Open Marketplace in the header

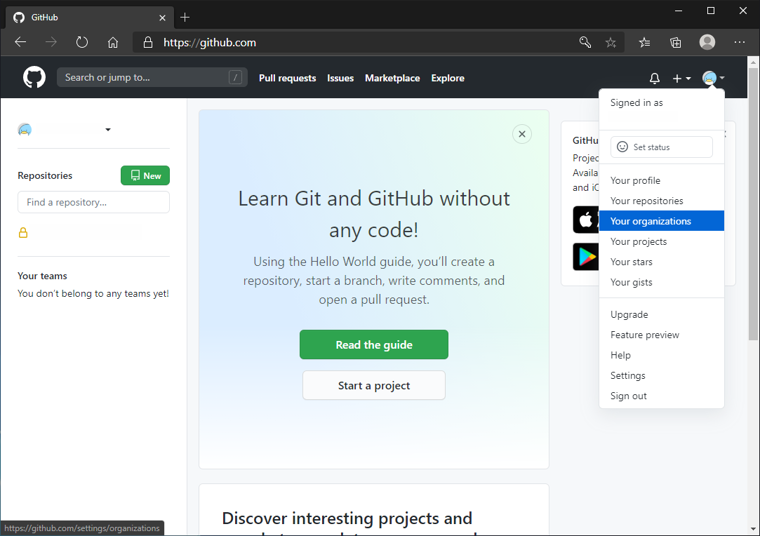pos(392,78)
